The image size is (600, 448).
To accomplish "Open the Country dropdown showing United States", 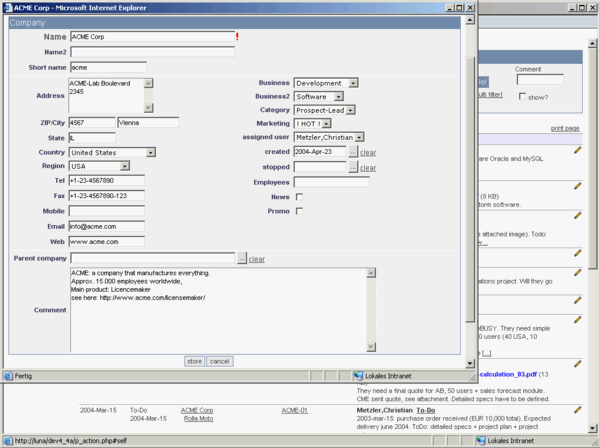I will point(112,152).
